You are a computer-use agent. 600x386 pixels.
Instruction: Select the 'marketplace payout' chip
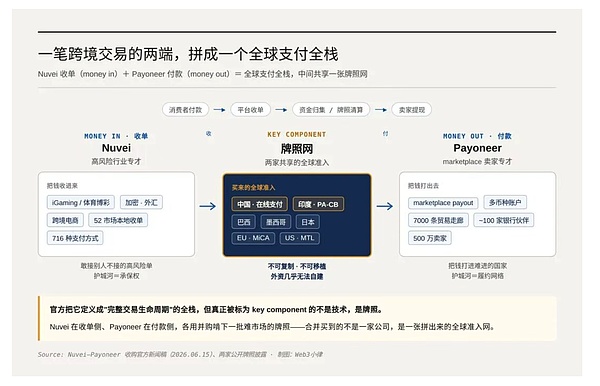click(x=443, y=202)
